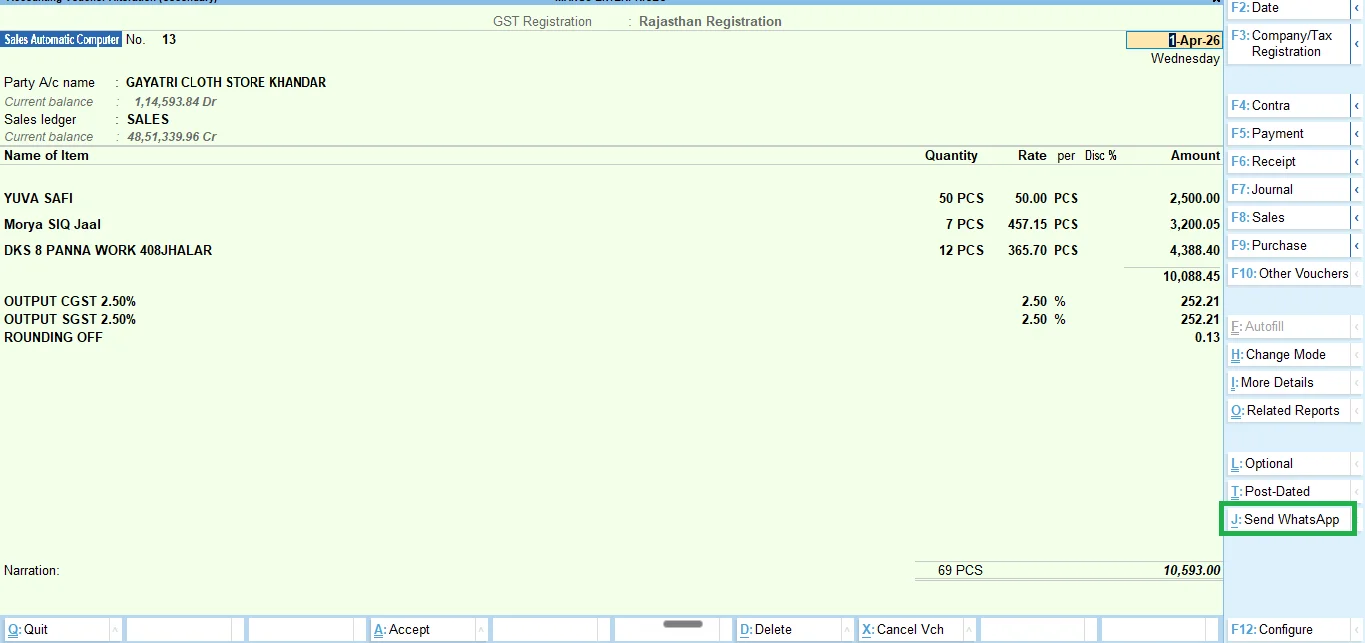Screen dimensions: 1365x643
Task: Open F10 Other Vouchers list
Action: pos(1289,274)
